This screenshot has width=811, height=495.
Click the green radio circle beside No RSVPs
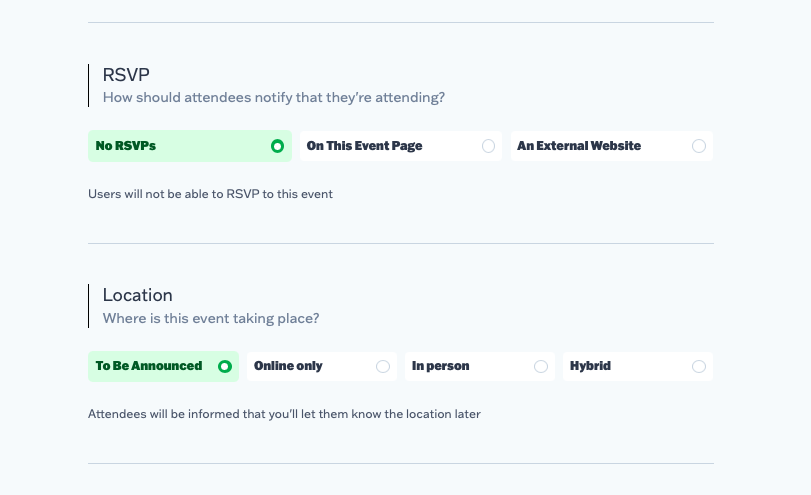point(277,146)
